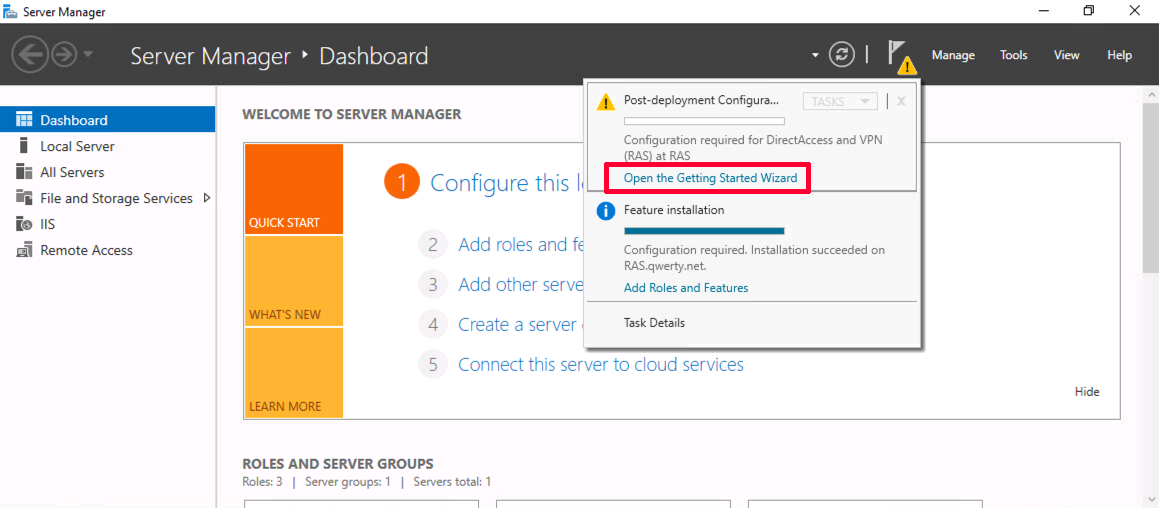Image resolution: width=1159 pixels, height=508 pixels.
Task: Click Connect this server to cloud services
Action: [x=601, y=364]
